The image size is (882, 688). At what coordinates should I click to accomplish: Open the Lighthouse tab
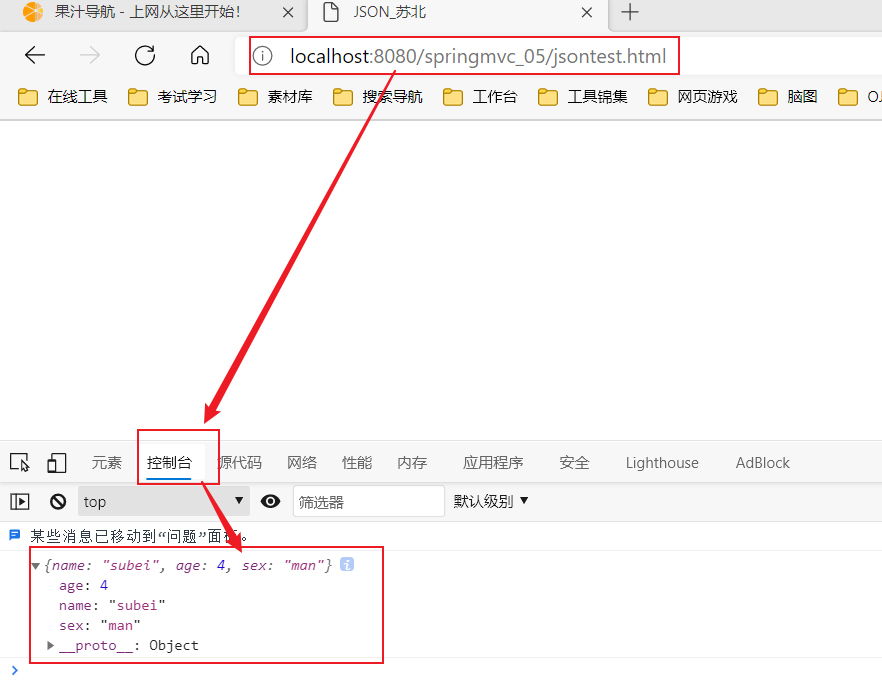pyautogui.click(x=662, y=463)
